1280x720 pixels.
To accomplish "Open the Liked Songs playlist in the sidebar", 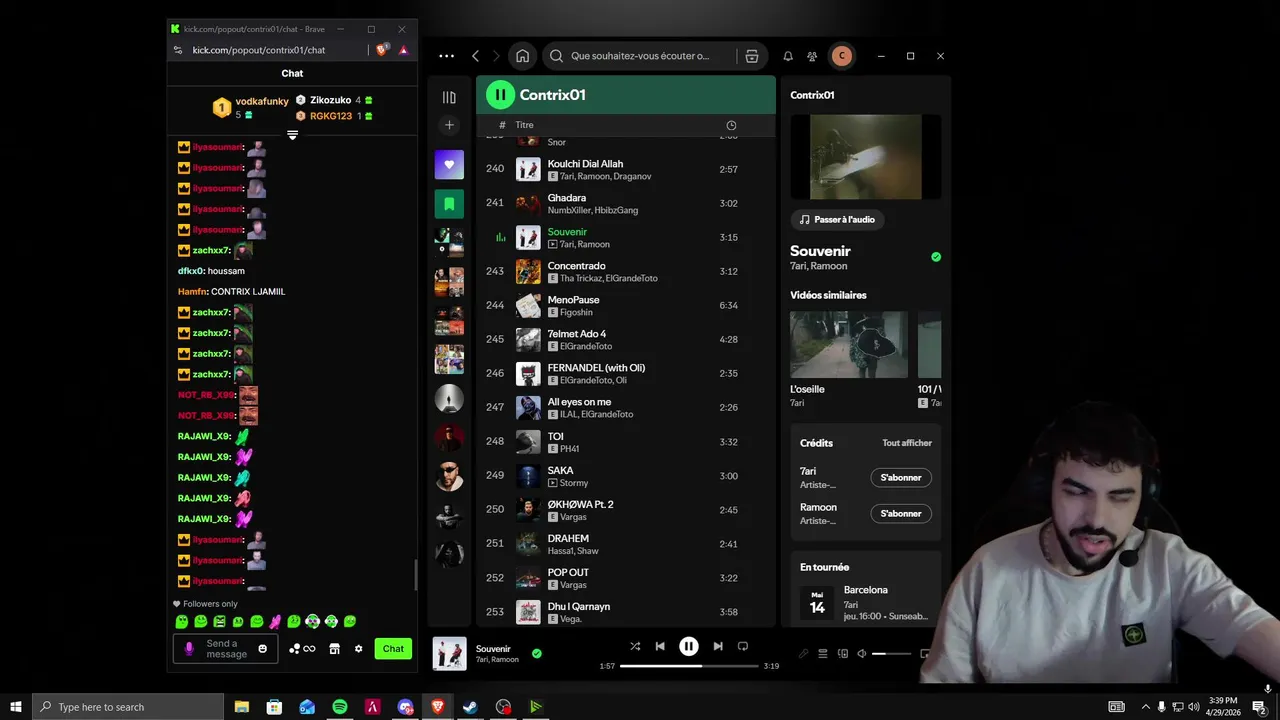I will (449, 165).
